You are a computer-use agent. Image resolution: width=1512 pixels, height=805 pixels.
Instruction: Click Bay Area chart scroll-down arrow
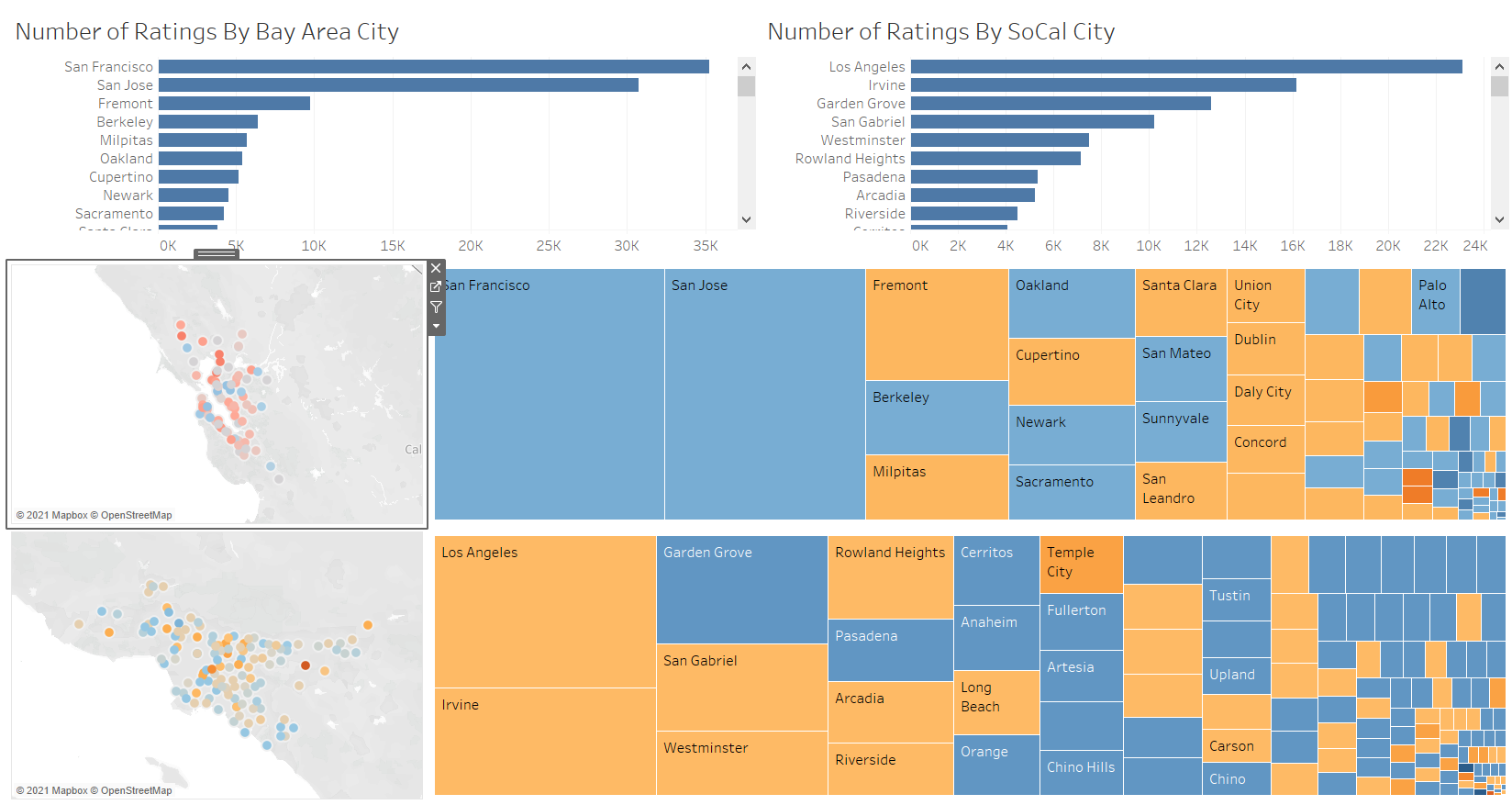(x=746, y=219)
